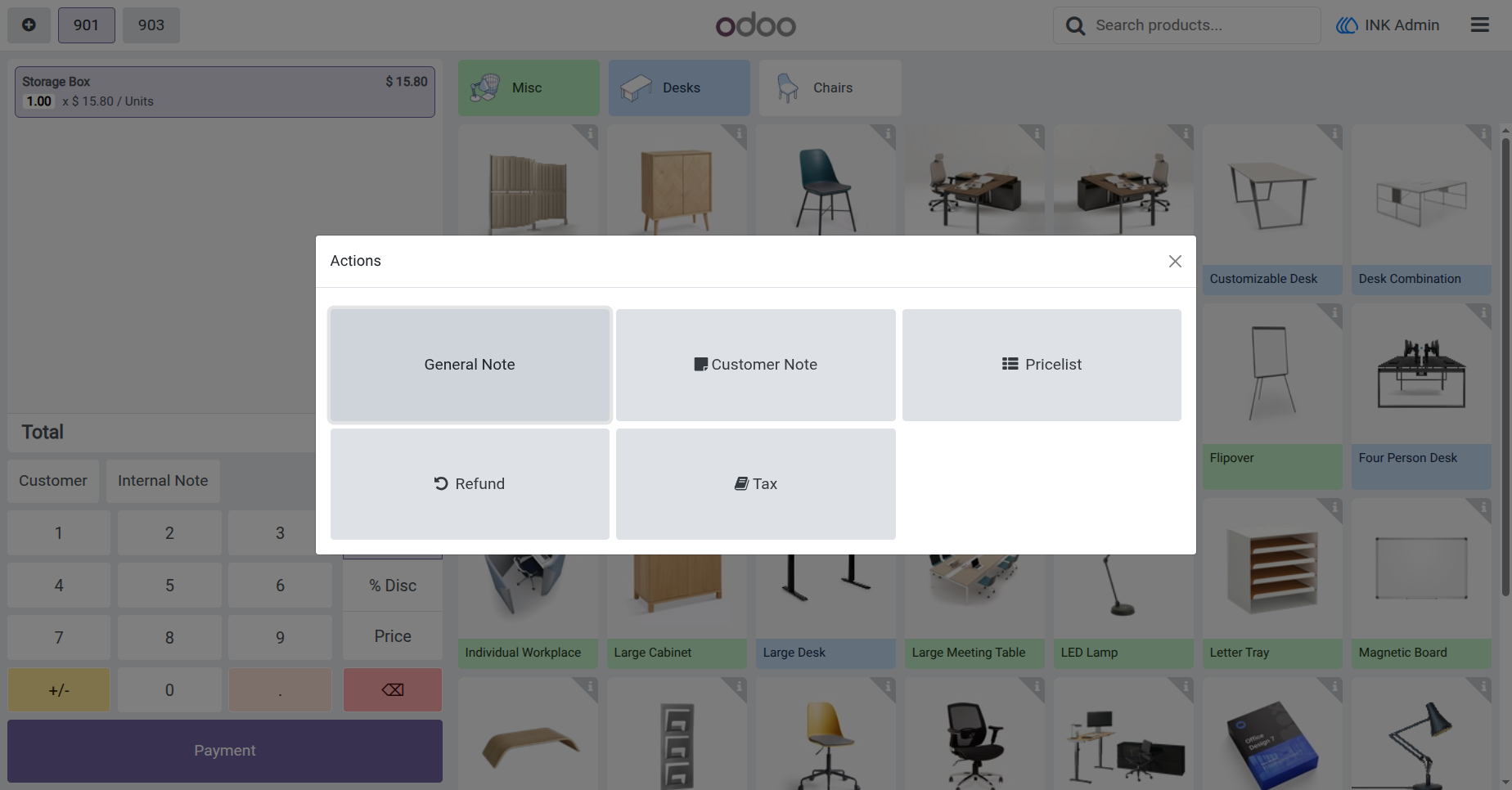
Task: Select the Chairs product category
Action: pos(830,88)
